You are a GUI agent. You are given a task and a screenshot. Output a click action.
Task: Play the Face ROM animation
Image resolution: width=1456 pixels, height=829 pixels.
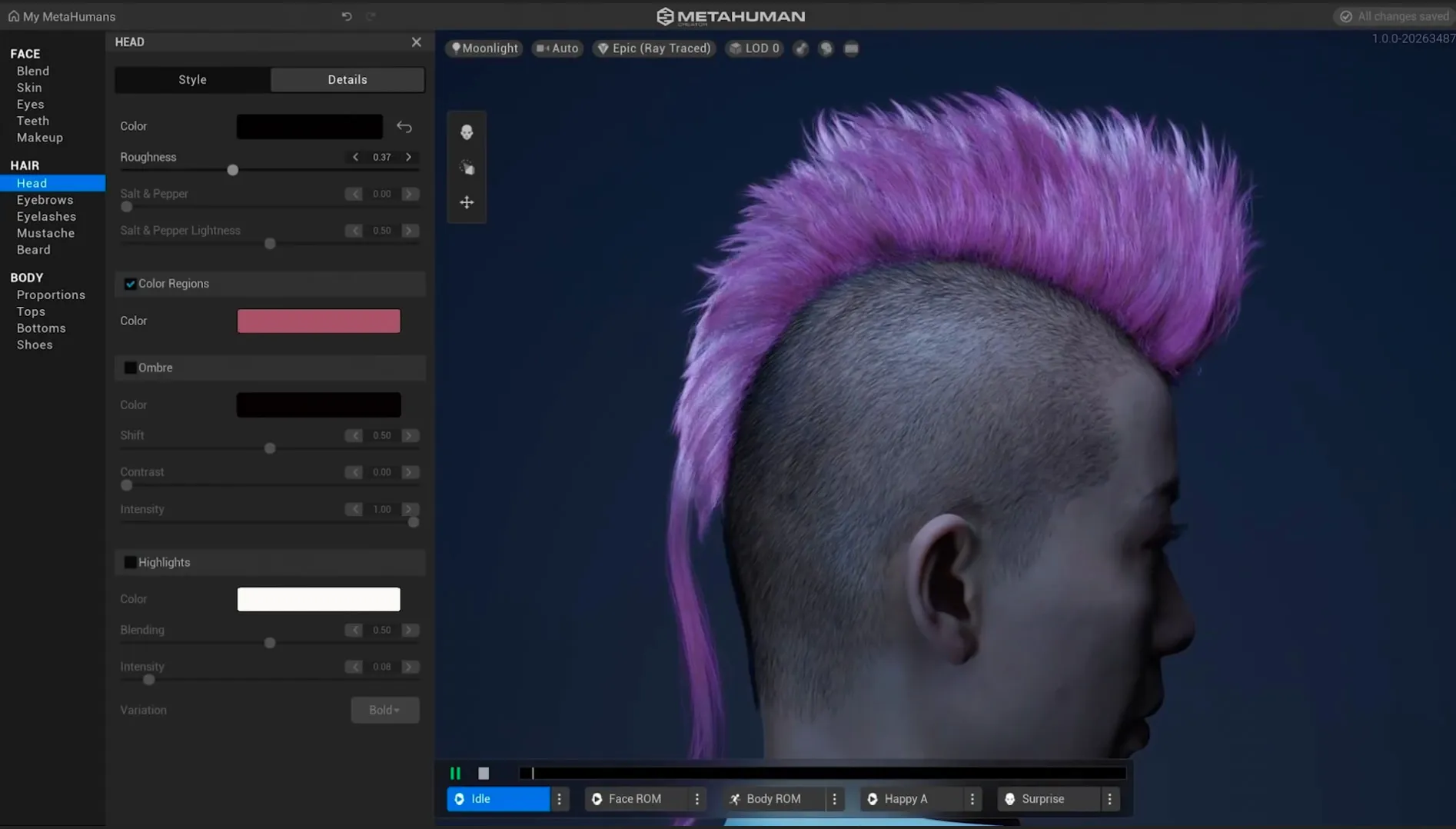click(x=634, y=799)
